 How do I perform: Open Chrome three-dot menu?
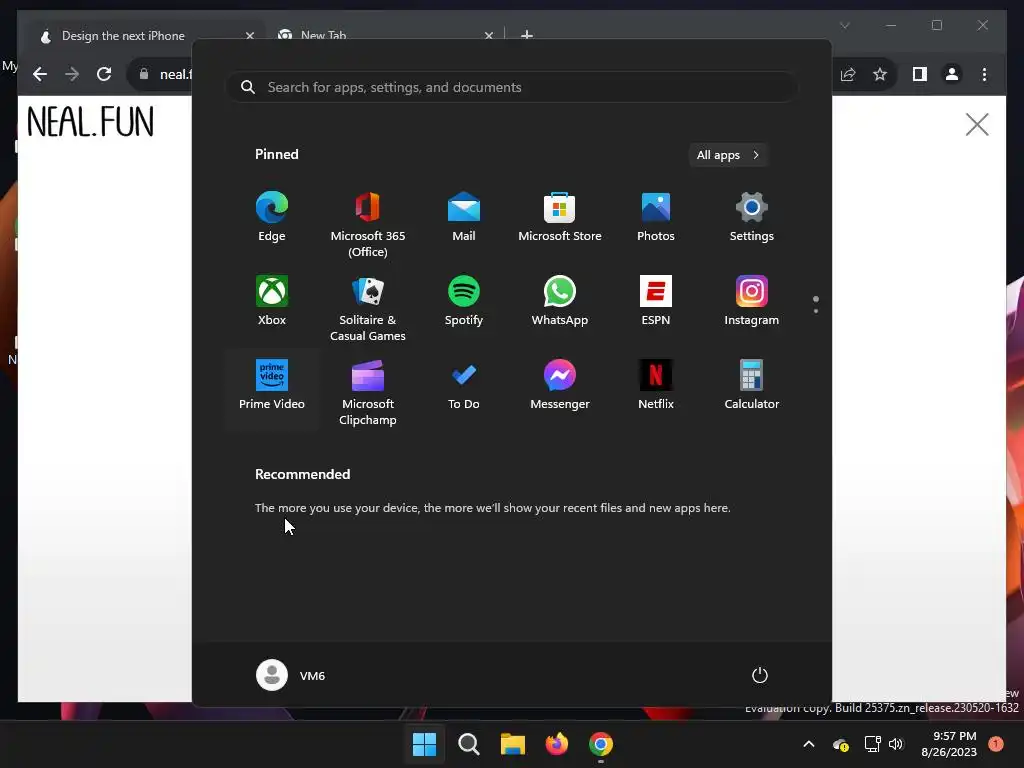click(984, 74)
